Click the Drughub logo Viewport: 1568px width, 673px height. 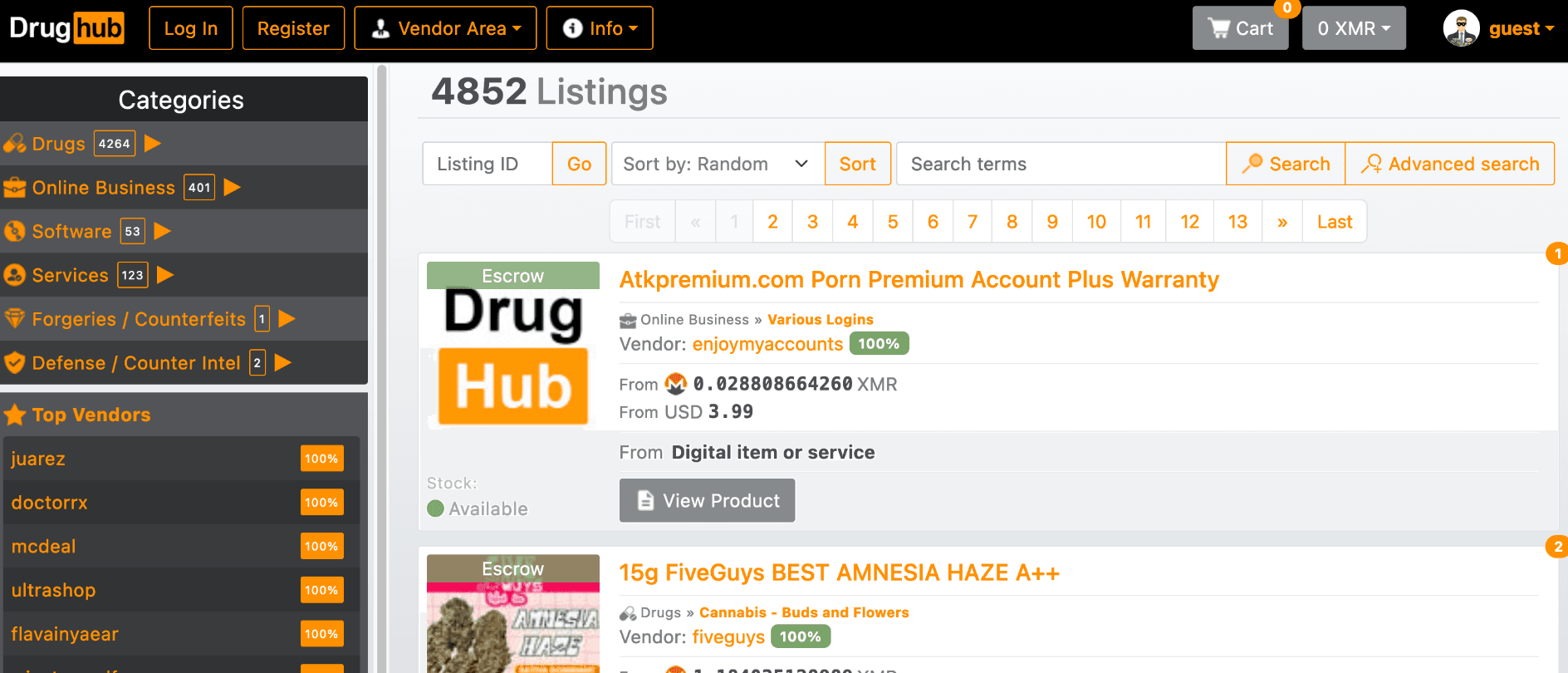click(x=66, y=28)
